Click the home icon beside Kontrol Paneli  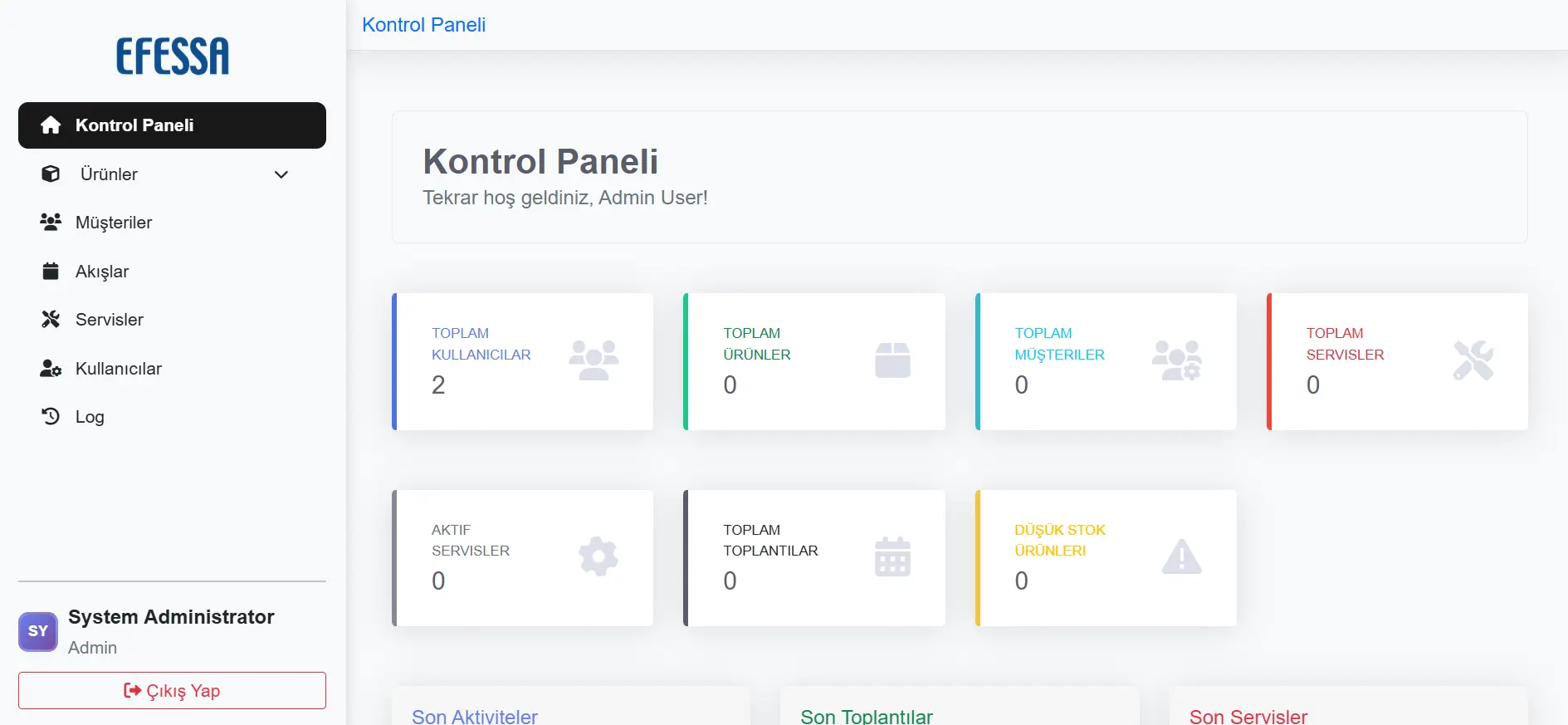[x=51, y=125]
